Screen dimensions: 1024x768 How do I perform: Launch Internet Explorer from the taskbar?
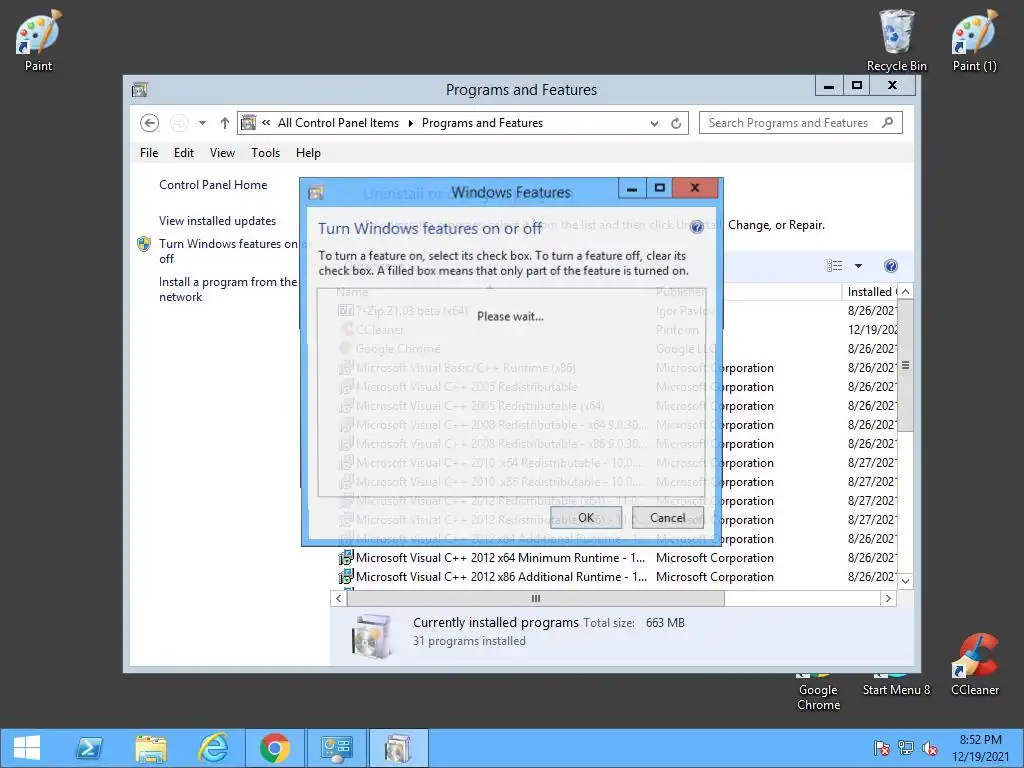(x=214, y=748)
